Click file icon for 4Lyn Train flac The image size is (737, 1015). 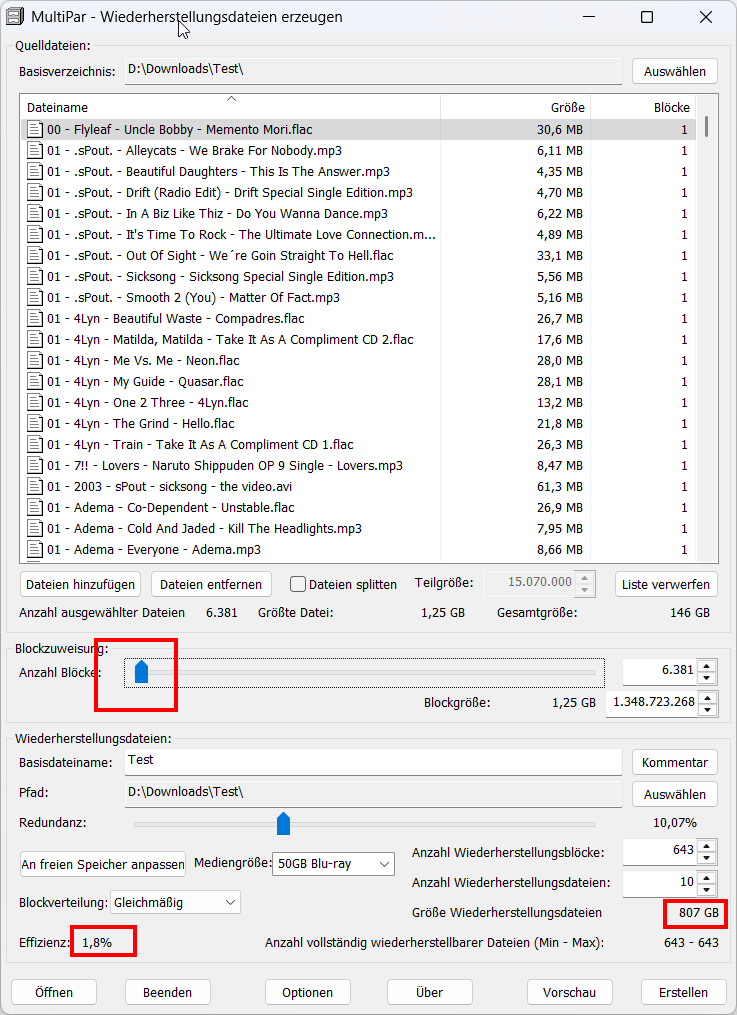[35, 445]
